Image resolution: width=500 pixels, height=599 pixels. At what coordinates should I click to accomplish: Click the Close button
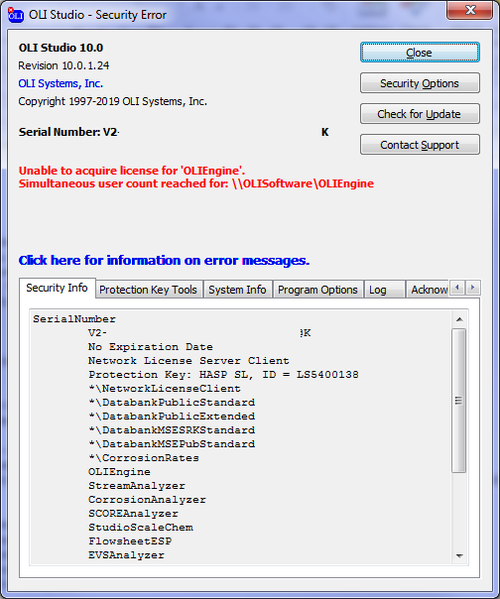click(x=419, y=52)
